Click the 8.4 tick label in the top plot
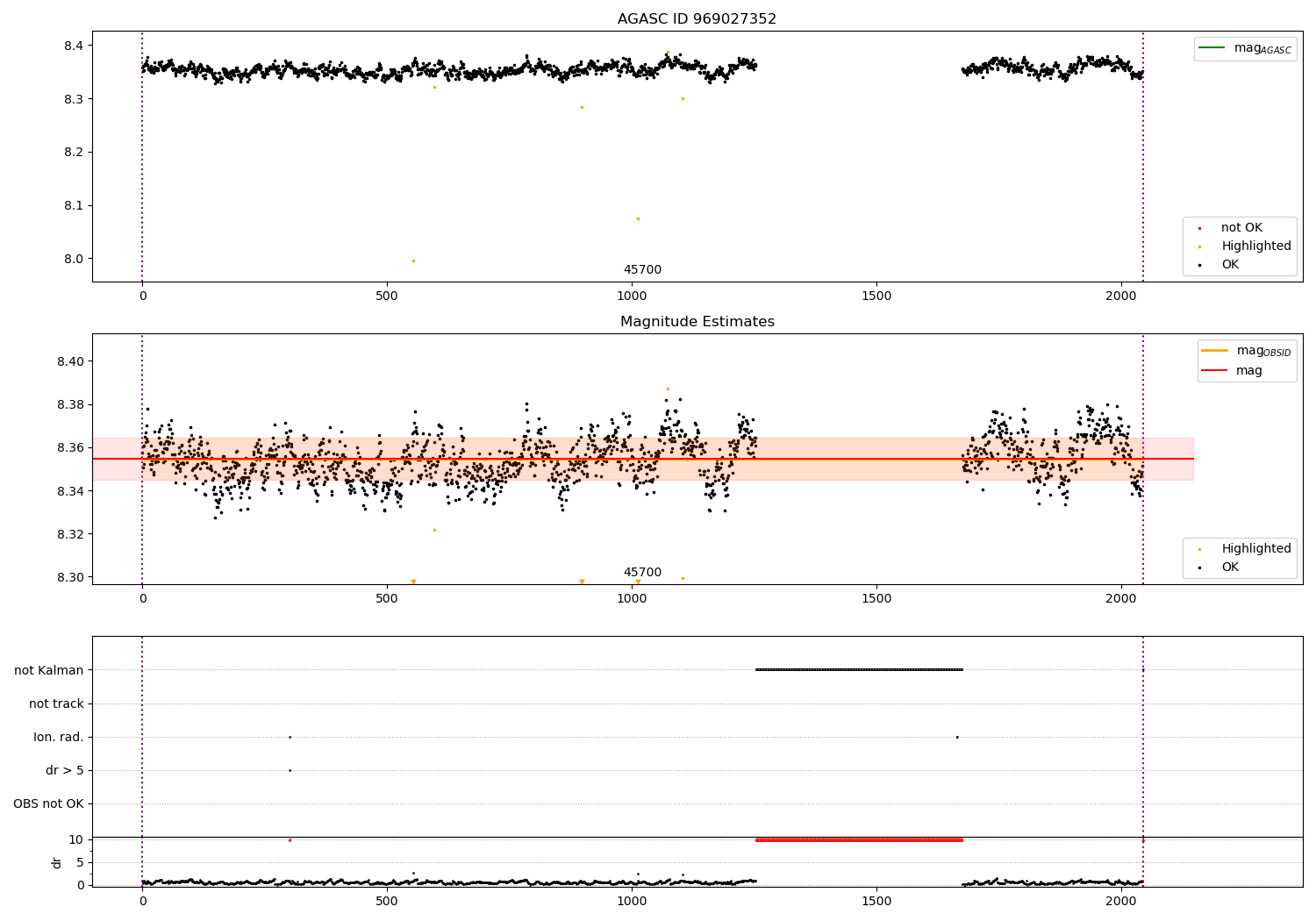Image resolution: width=1316 pixels, height=921 pixels. tap(73, 46)
